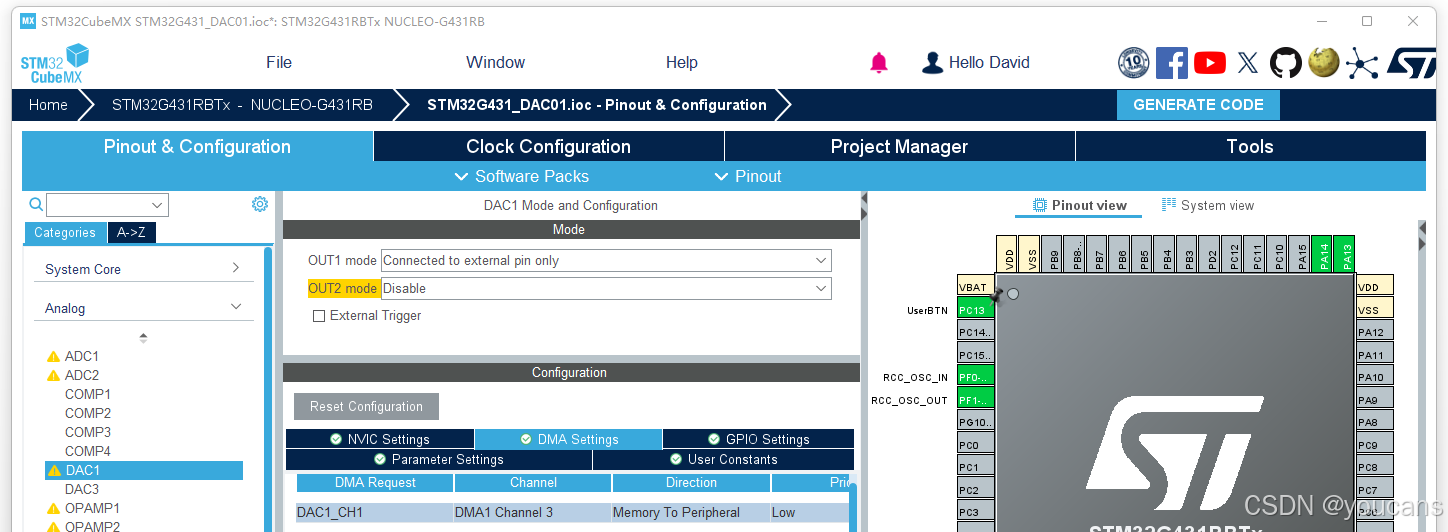Screen dimensions: 1448x532
Task: Select pin PC10 on the chip
Action: (x=1277, y=253)
